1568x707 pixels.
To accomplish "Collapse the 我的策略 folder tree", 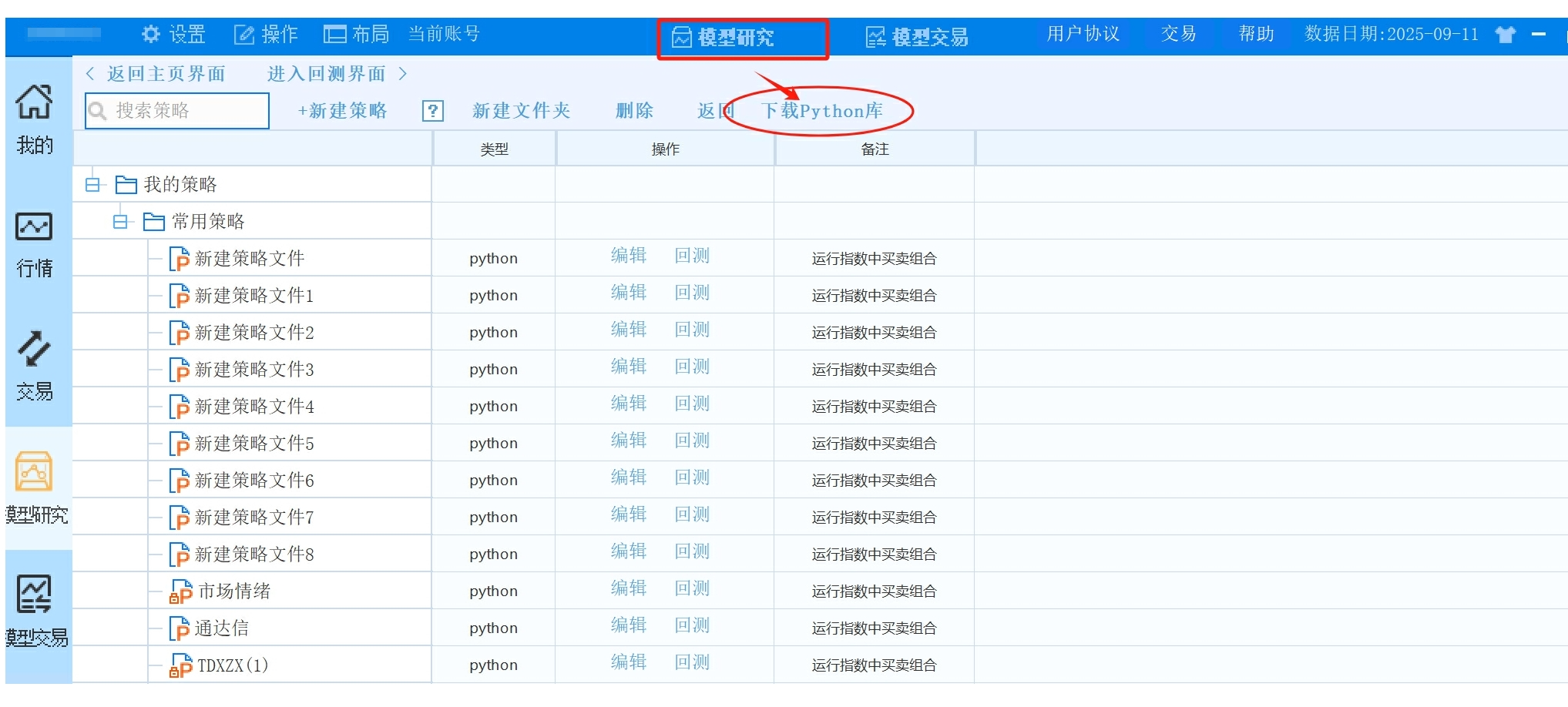I will (x=92, y=185).
